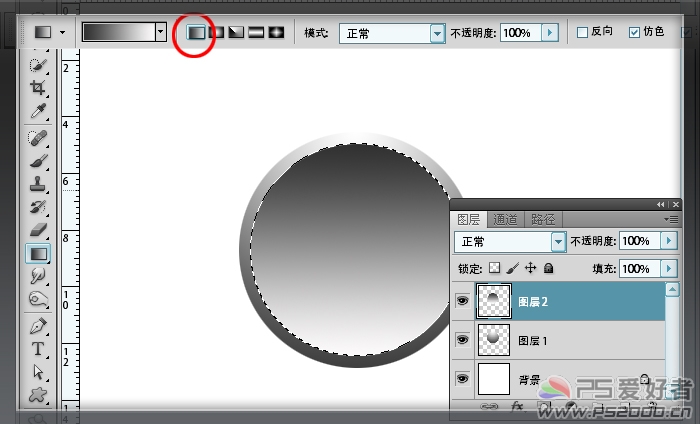This screenshot has width=700, height=424.
Task: Choose the Path Selection tool
Action: click(38, 371)
